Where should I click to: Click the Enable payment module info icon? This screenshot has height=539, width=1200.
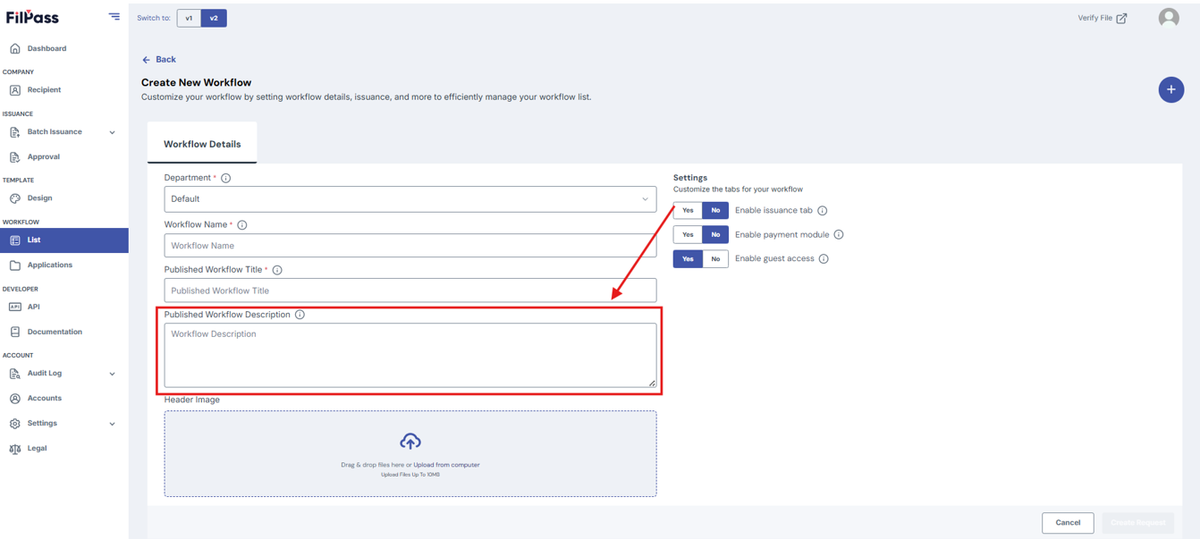click(x=838, y=235)
